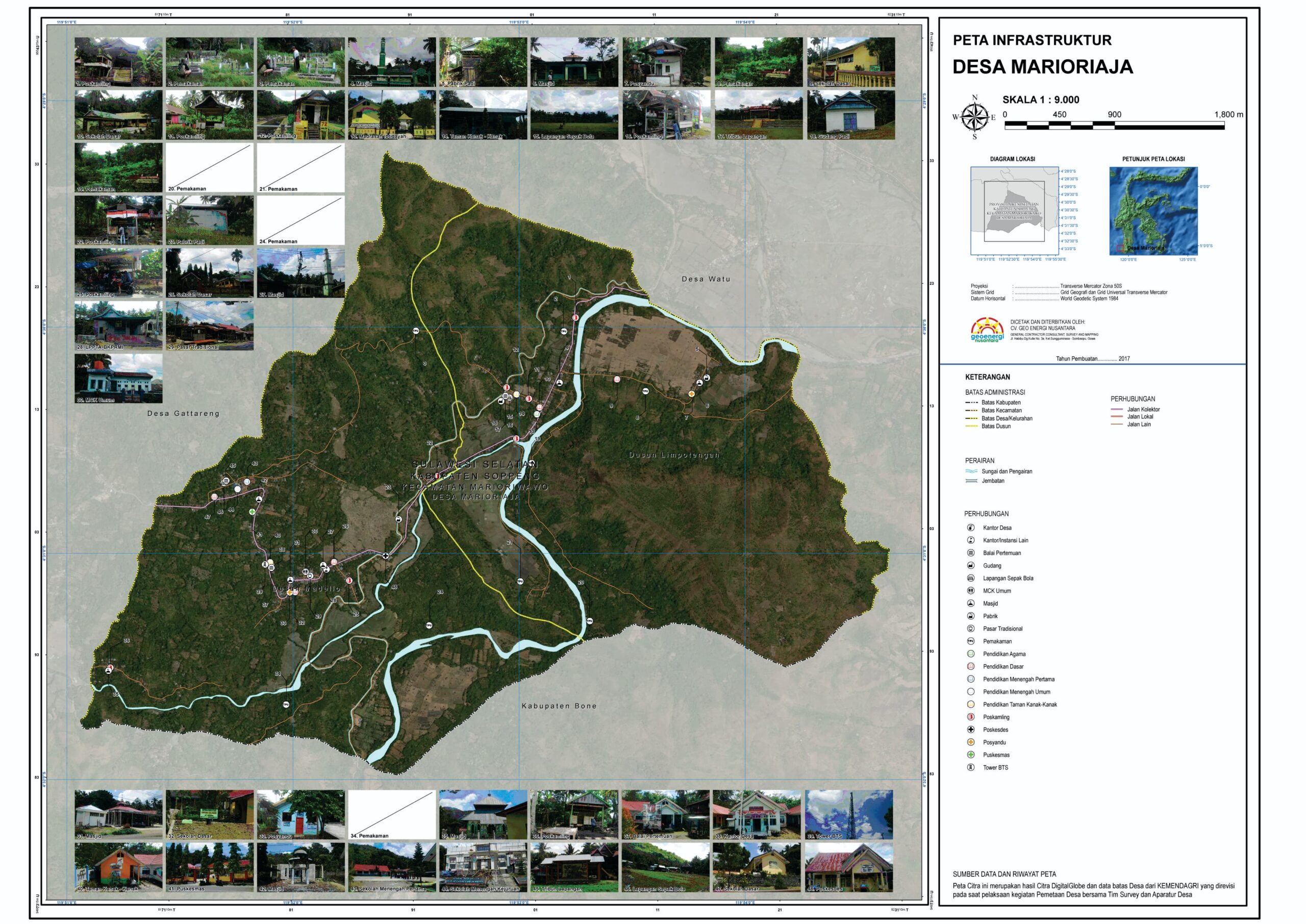The width and height of the screenshot is (1306, 924).
Task: Click the Kantor Desa legend icon
Action: pos(971,528)
